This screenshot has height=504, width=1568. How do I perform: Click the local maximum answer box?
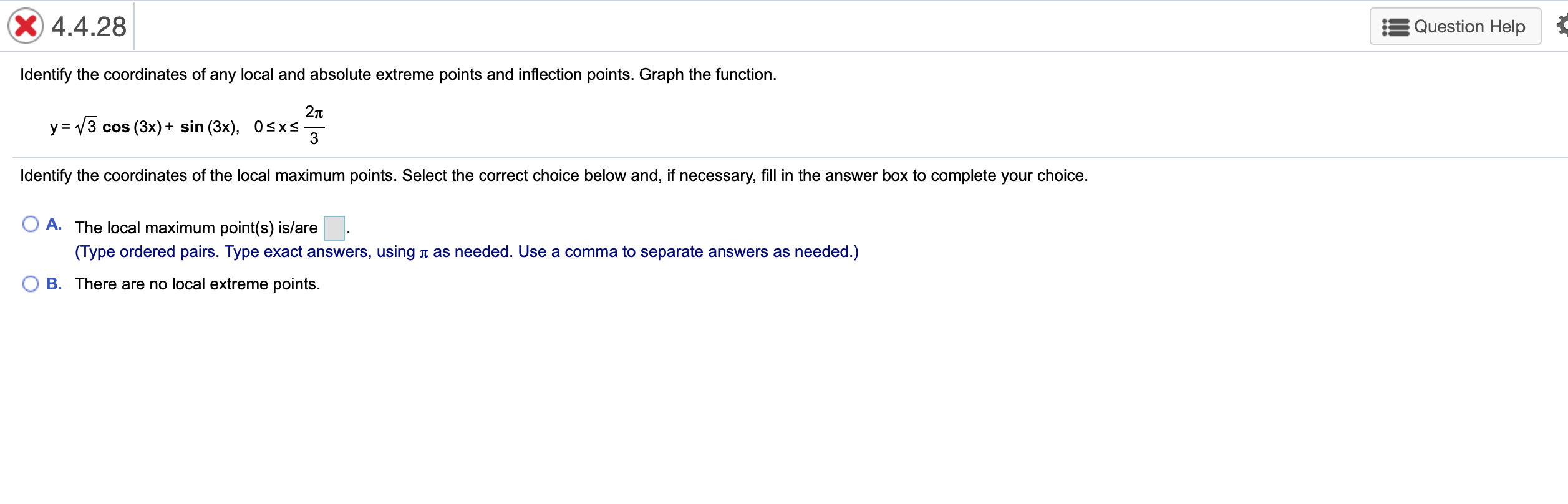(334, 228)
